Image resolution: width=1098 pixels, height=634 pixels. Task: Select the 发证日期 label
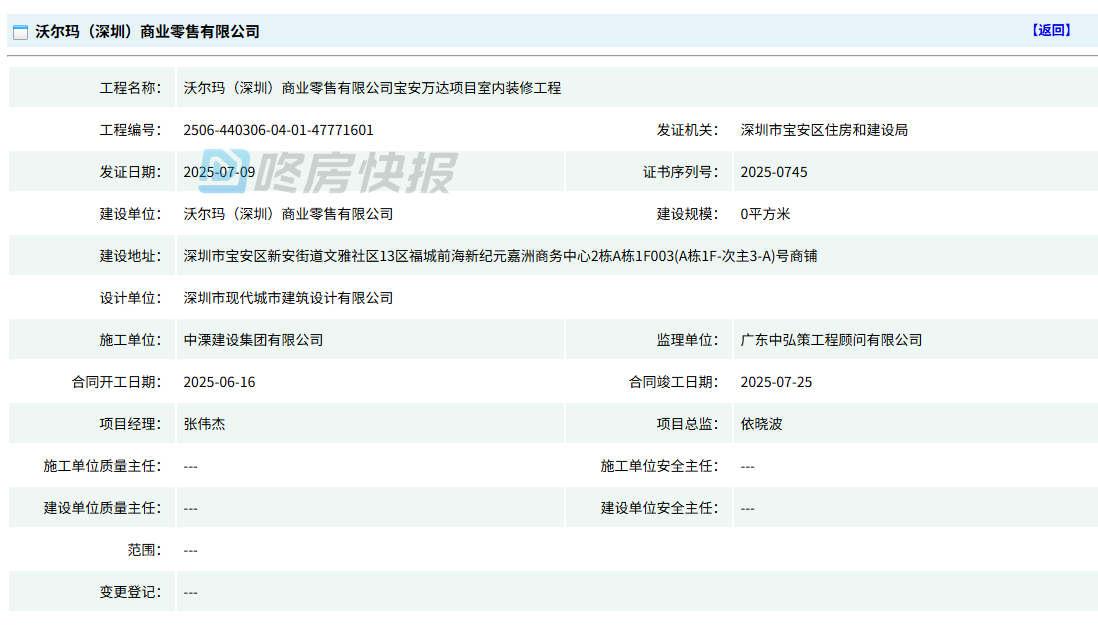point(130,172)
